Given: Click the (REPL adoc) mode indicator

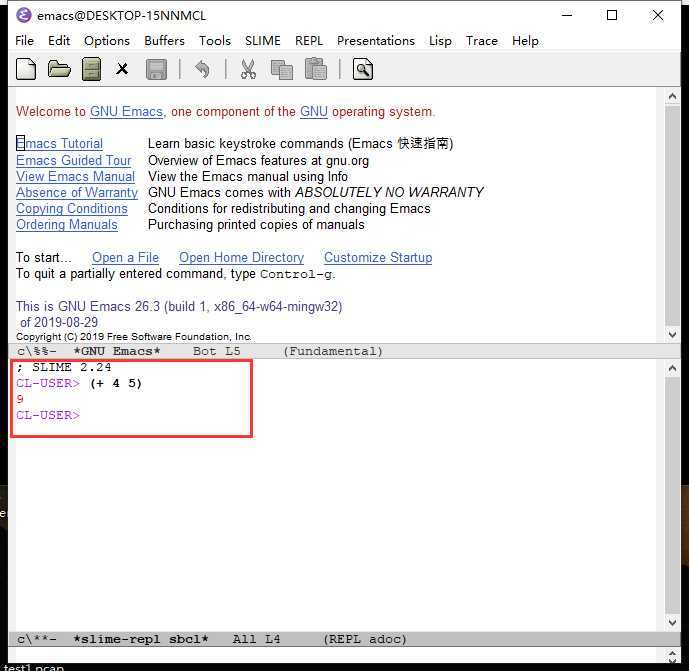Looking at the screenshot, I should tap(365, 639).
